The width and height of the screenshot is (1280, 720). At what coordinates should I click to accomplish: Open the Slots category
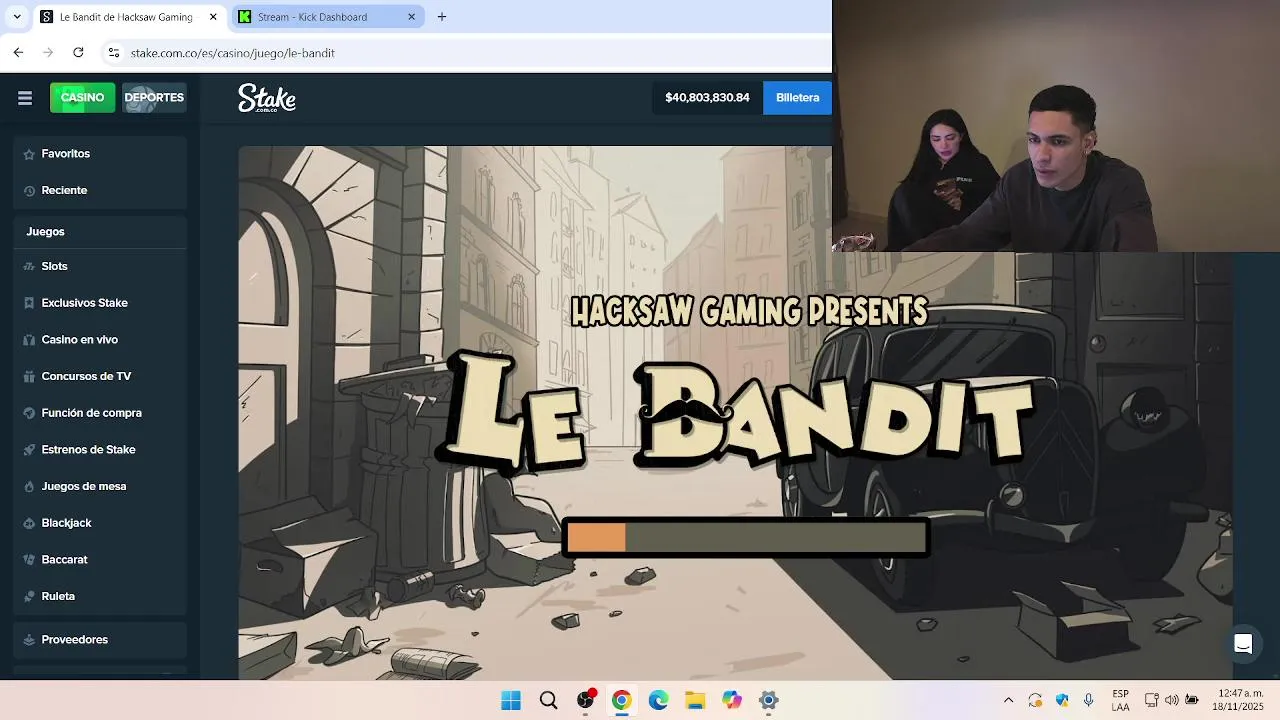(54, 267)
